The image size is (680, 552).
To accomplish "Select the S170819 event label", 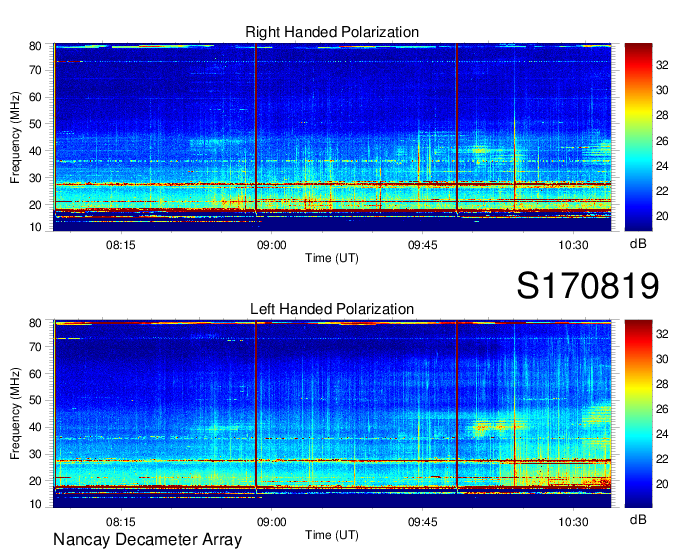I will coord(588,285).
